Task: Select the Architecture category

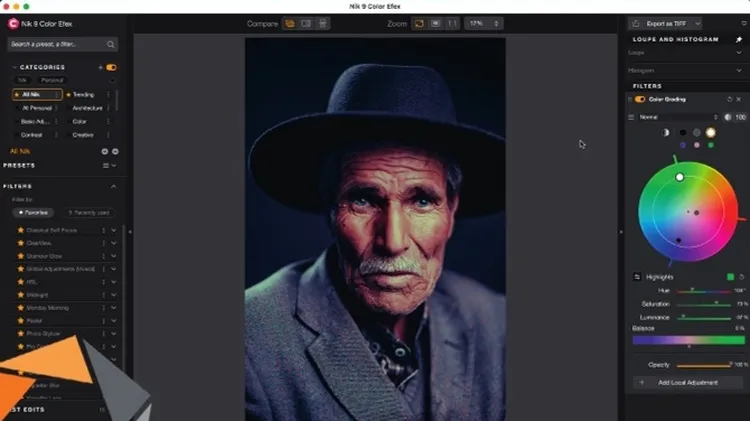Action: pos(87,108)
